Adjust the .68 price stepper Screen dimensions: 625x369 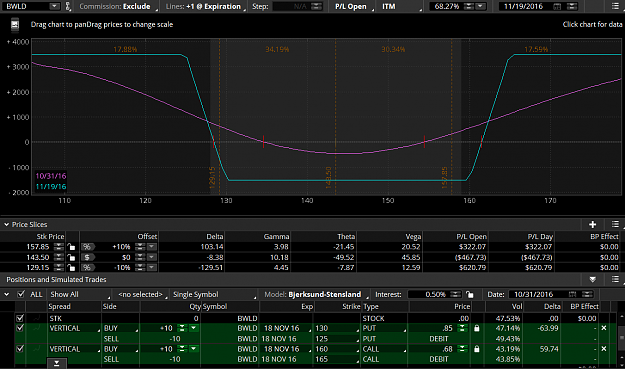click(x=462, y=349)
